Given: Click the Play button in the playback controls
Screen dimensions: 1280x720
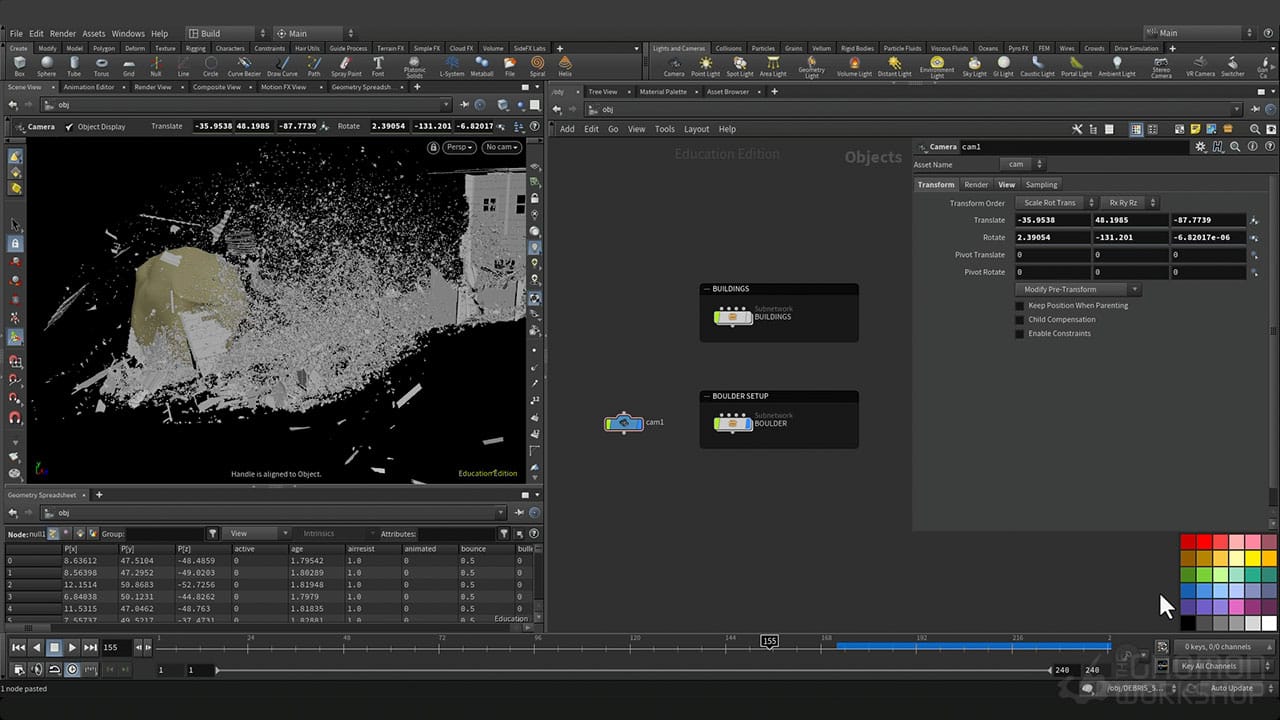Looking at the screenshot, I should click(x=72, y=647).
